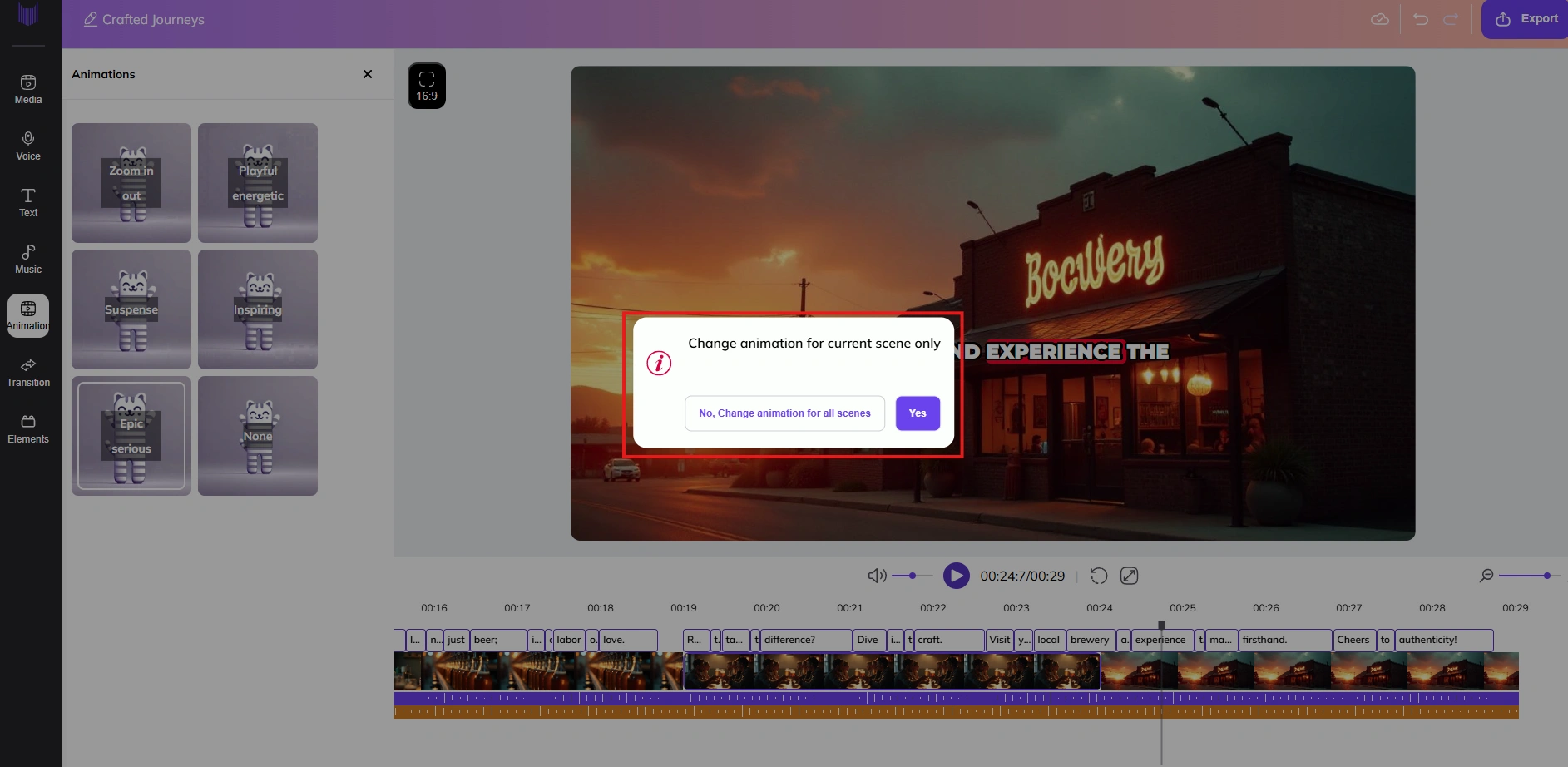
Task: Adjust the volume slider
Action: tap(913, 576)
